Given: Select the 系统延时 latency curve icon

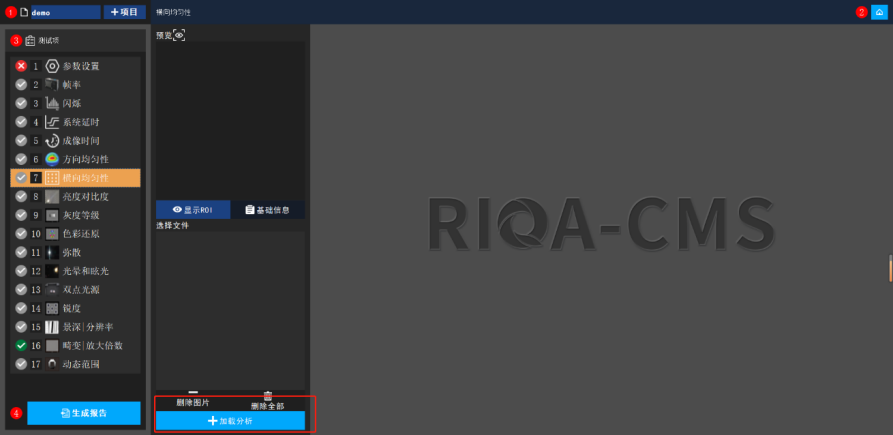Looking at the screenshot, I should tap(52, 122).
